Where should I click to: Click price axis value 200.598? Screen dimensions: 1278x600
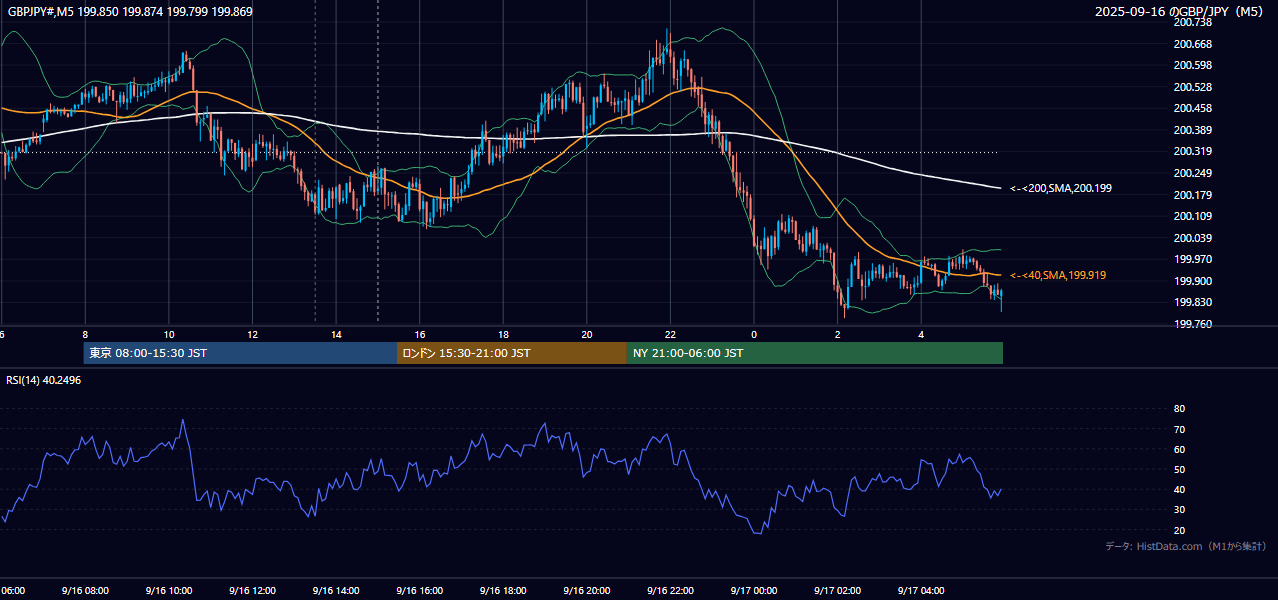(x=1193, y=65)
